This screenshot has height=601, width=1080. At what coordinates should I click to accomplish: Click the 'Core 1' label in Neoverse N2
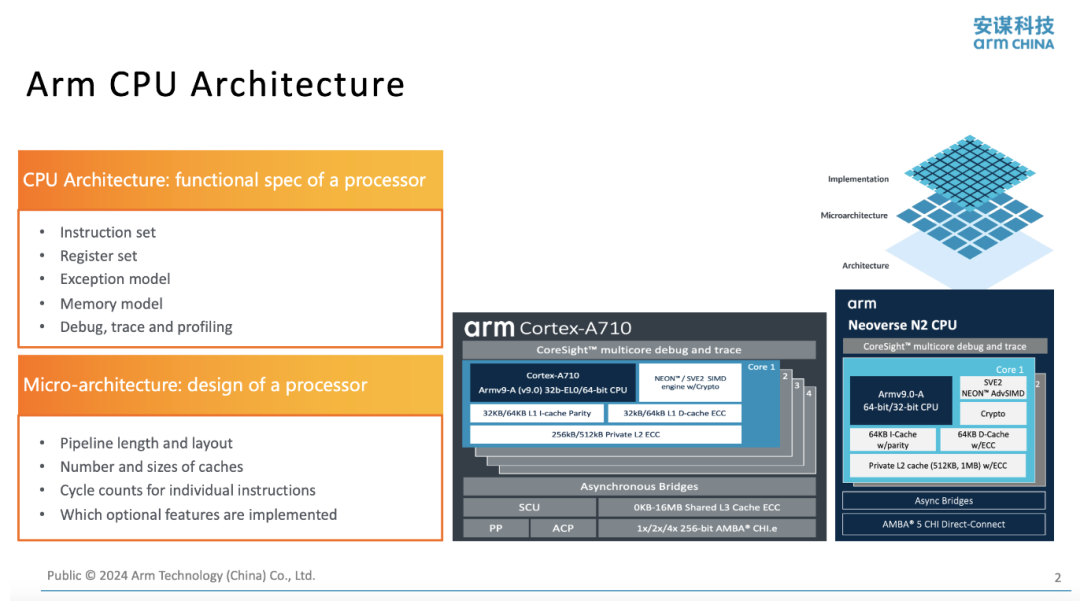pos(1010,370)
